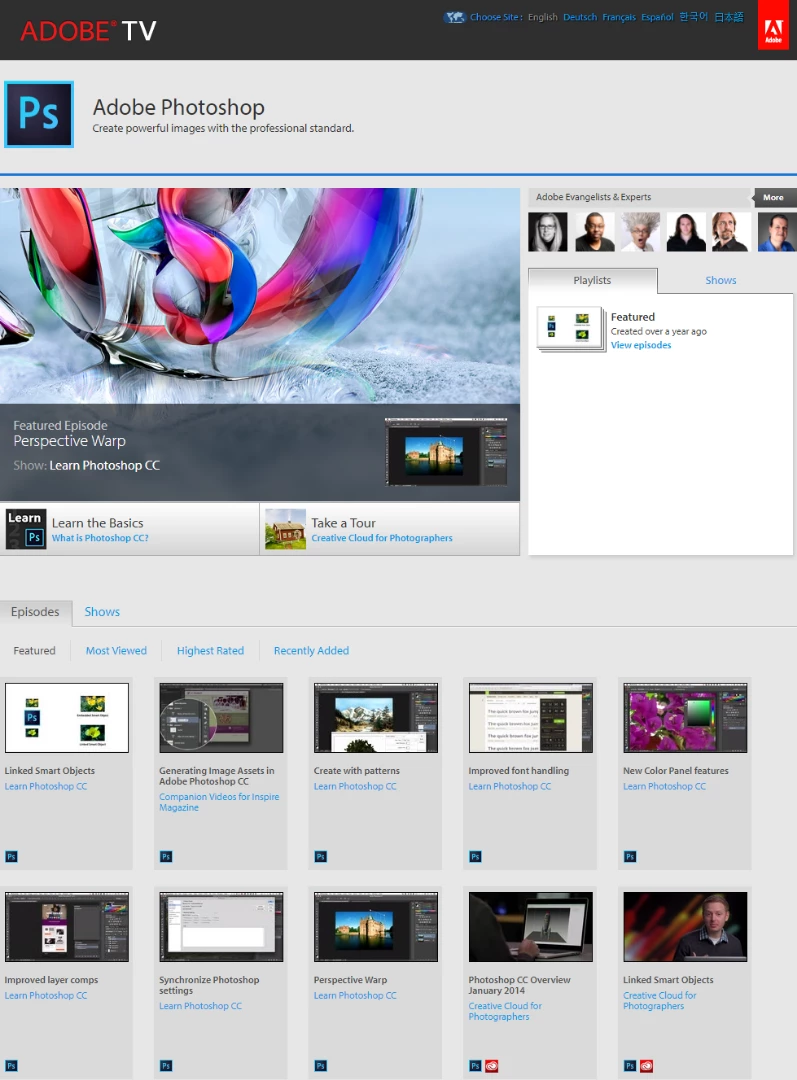Switch site language to Français
This screenshot has height=1080, width=797.
click(x=619, y=17)
